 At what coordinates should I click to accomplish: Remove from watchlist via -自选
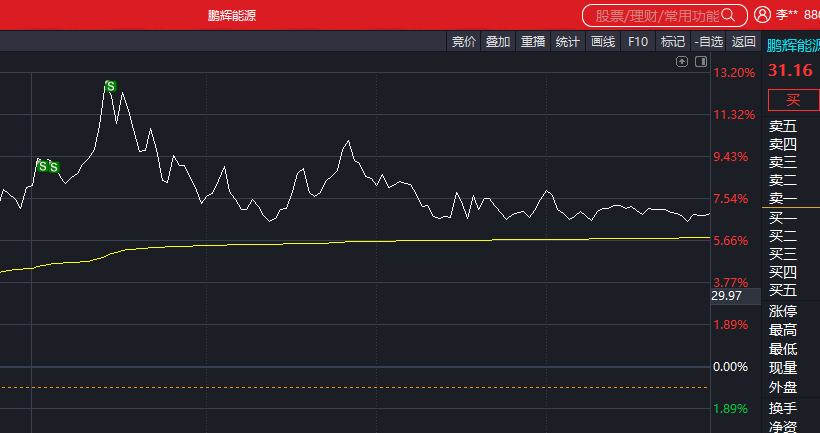click(709, 42)
